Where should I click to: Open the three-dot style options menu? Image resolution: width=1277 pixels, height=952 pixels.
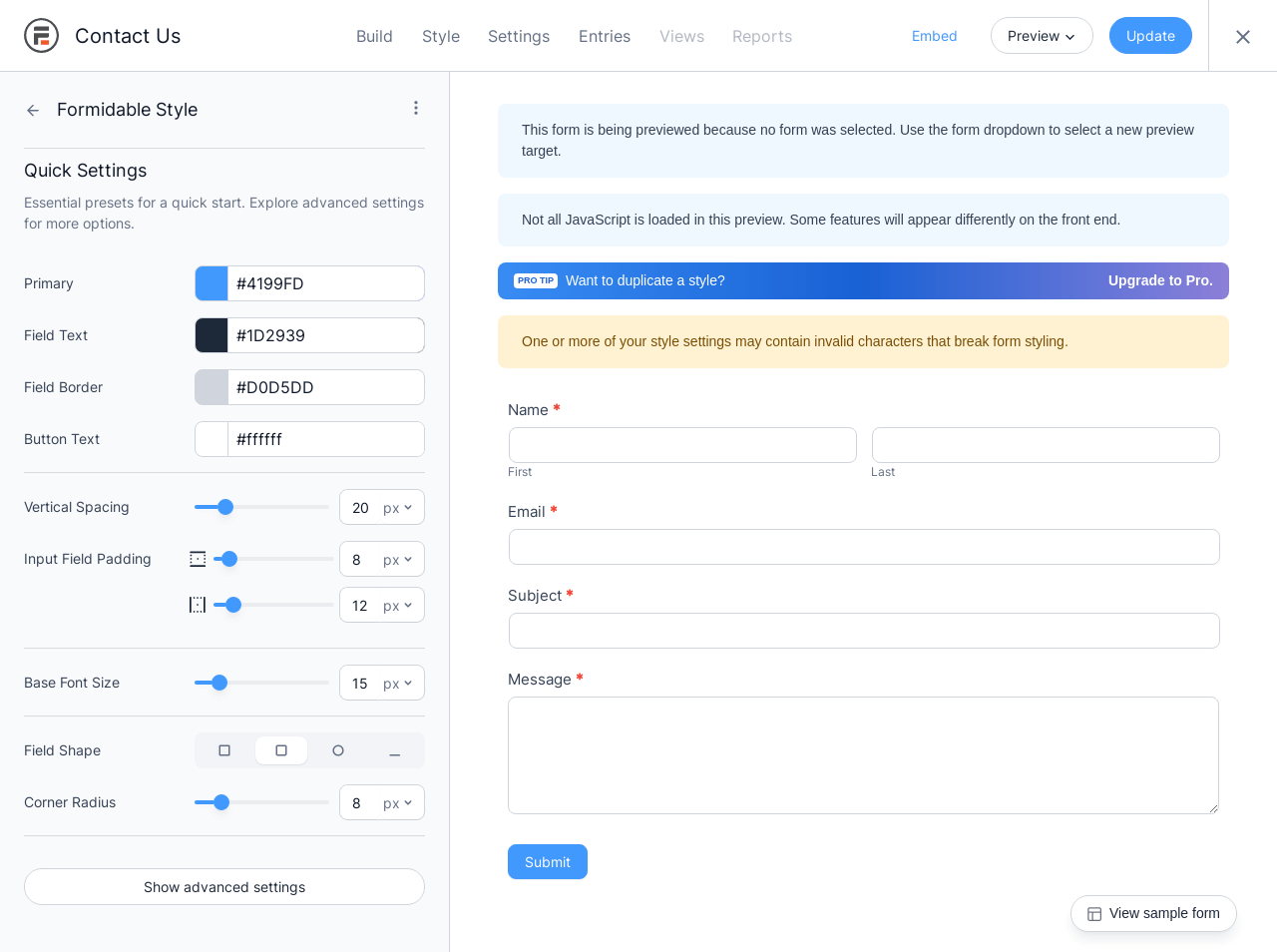coord(416,108)
